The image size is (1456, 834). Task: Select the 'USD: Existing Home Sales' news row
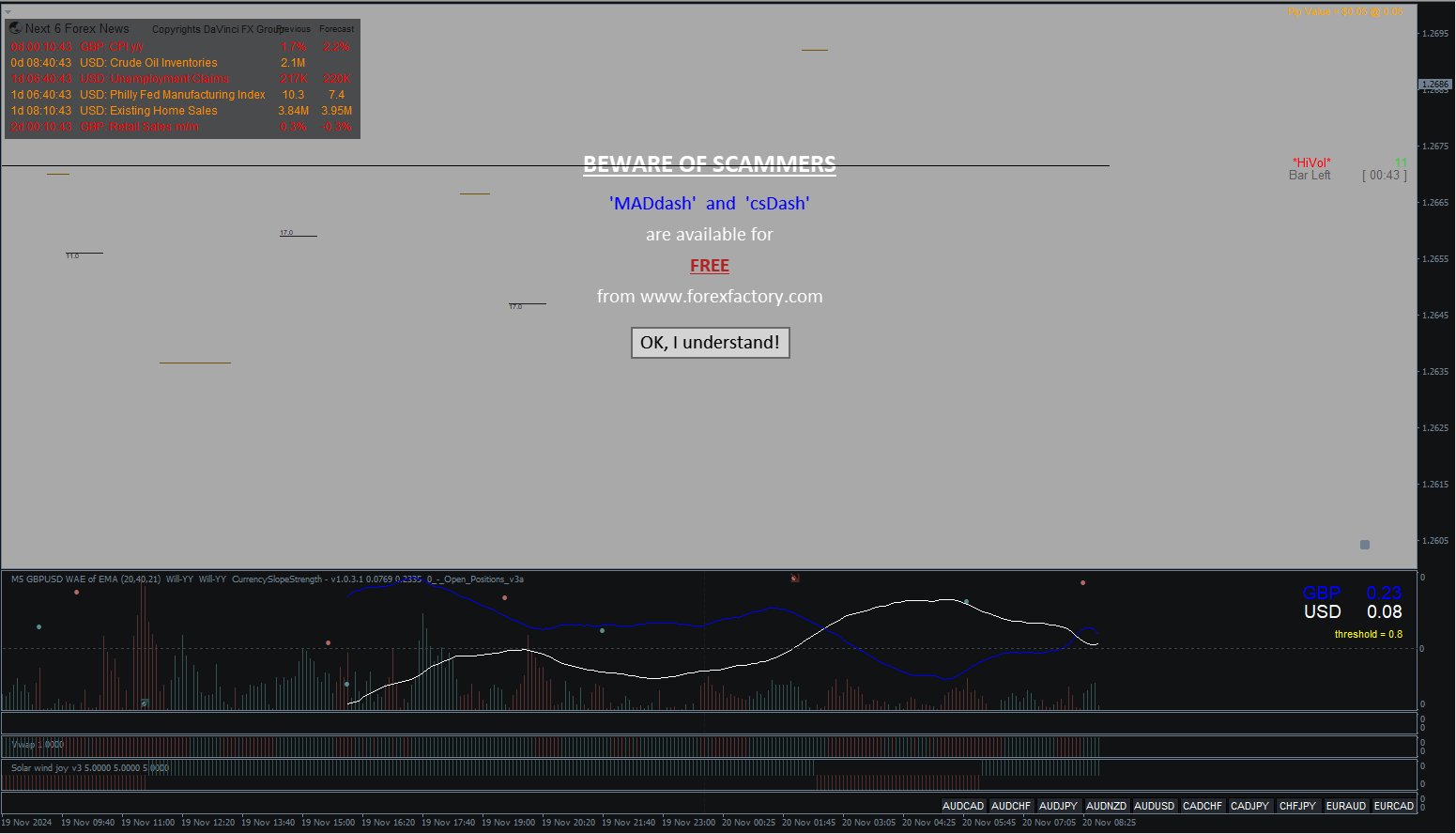(181, 111)
